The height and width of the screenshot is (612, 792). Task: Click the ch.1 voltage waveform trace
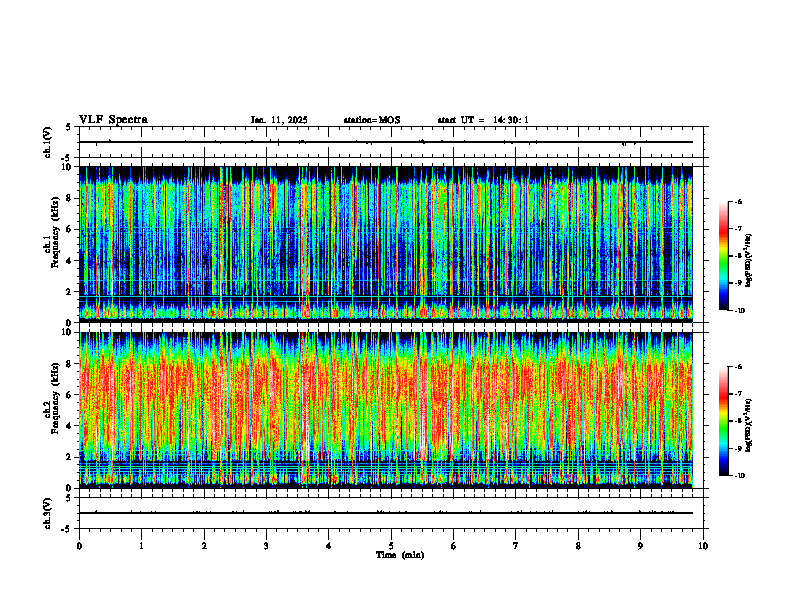point(386,142)
